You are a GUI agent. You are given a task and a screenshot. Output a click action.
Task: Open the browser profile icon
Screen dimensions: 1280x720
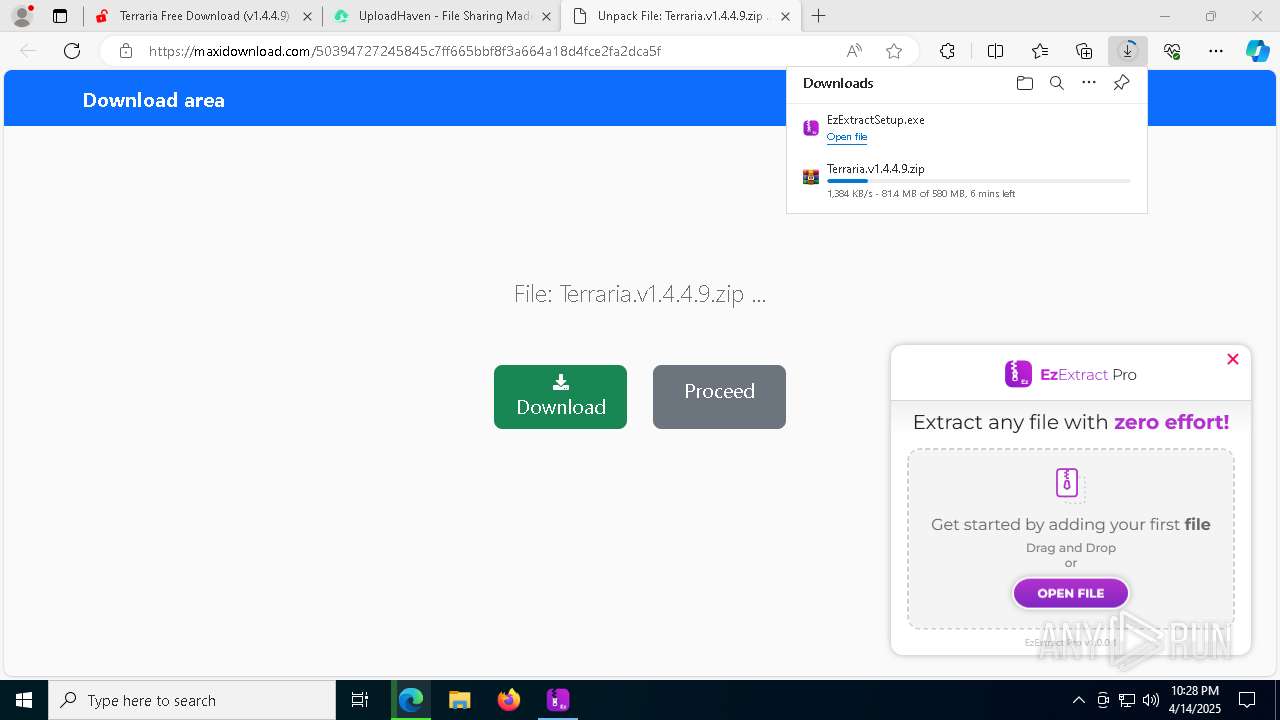pos(22,16)
